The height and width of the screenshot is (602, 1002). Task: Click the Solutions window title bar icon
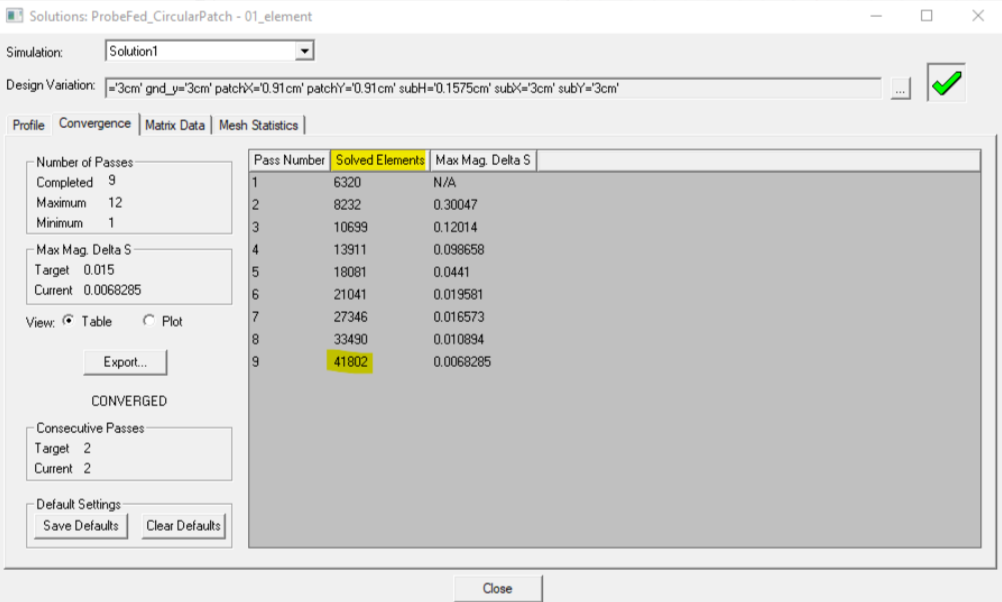[x=12, y=17]
